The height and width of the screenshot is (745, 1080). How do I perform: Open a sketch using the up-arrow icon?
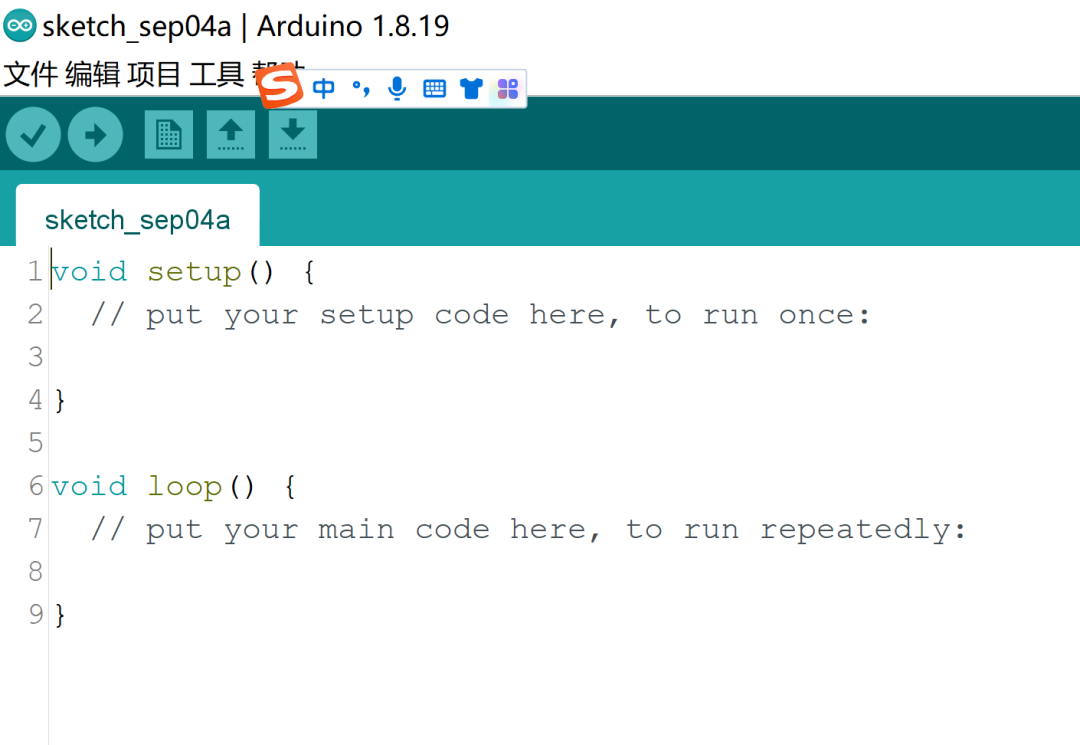(231, 135)
